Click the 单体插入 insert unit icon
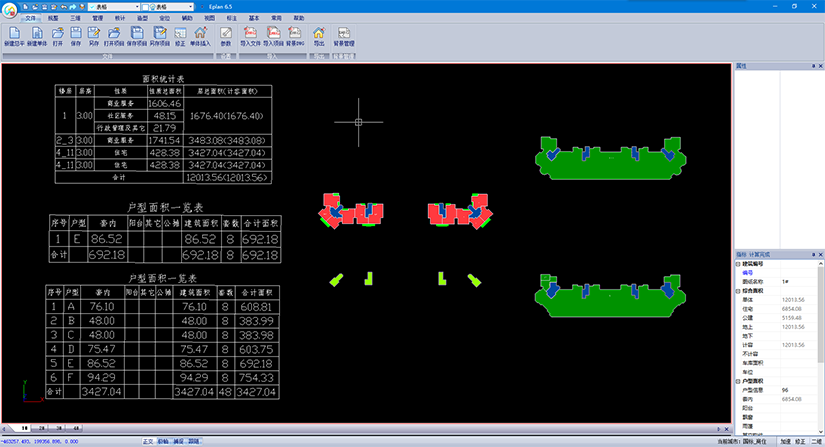 click(202, 37)
